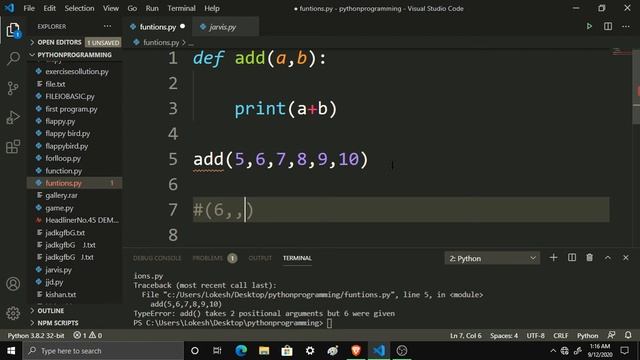Change line ending via CRLF status item
Screen dimensions: 640x360
coord(560,336)
